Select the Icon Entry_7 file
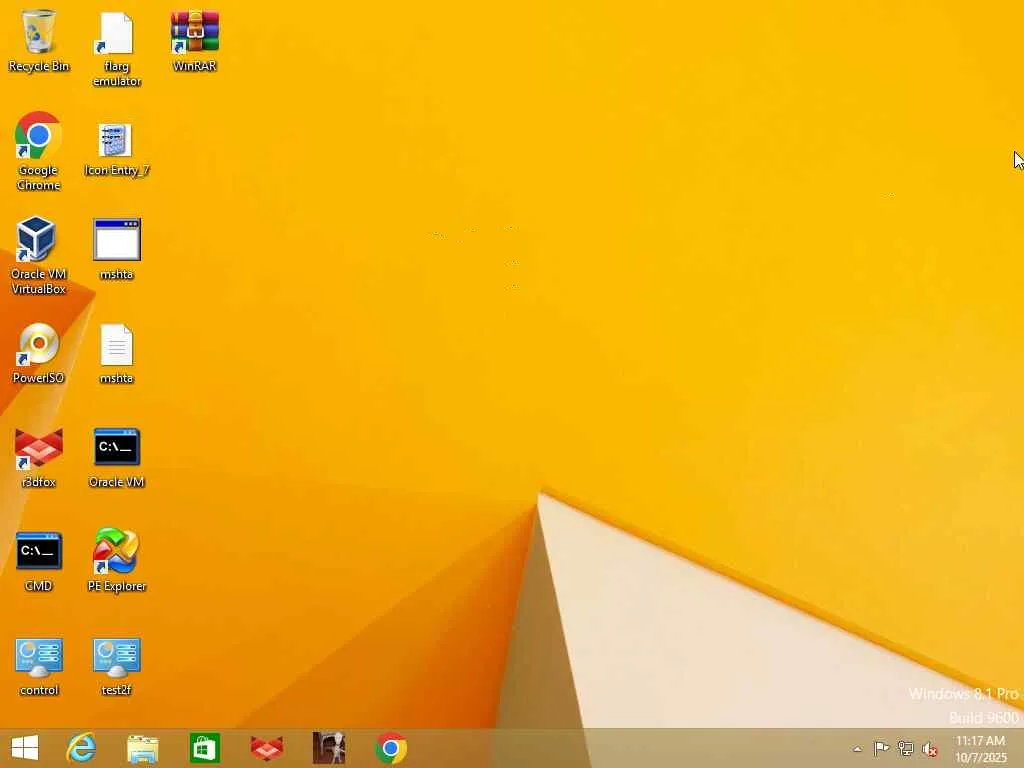 click(116, 150)
